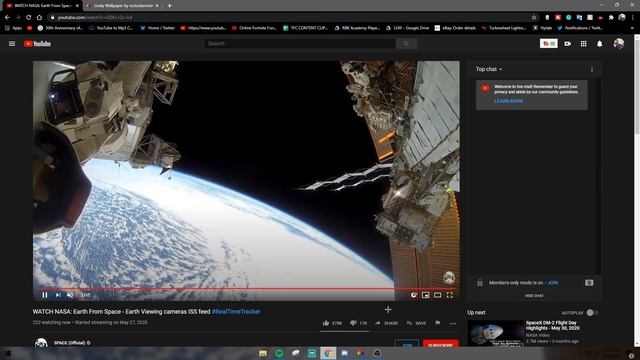The width and height of the screenshot is (640, 360).
Task: Join the SPACE (Official) channel membership
Action: click(407, 344)
